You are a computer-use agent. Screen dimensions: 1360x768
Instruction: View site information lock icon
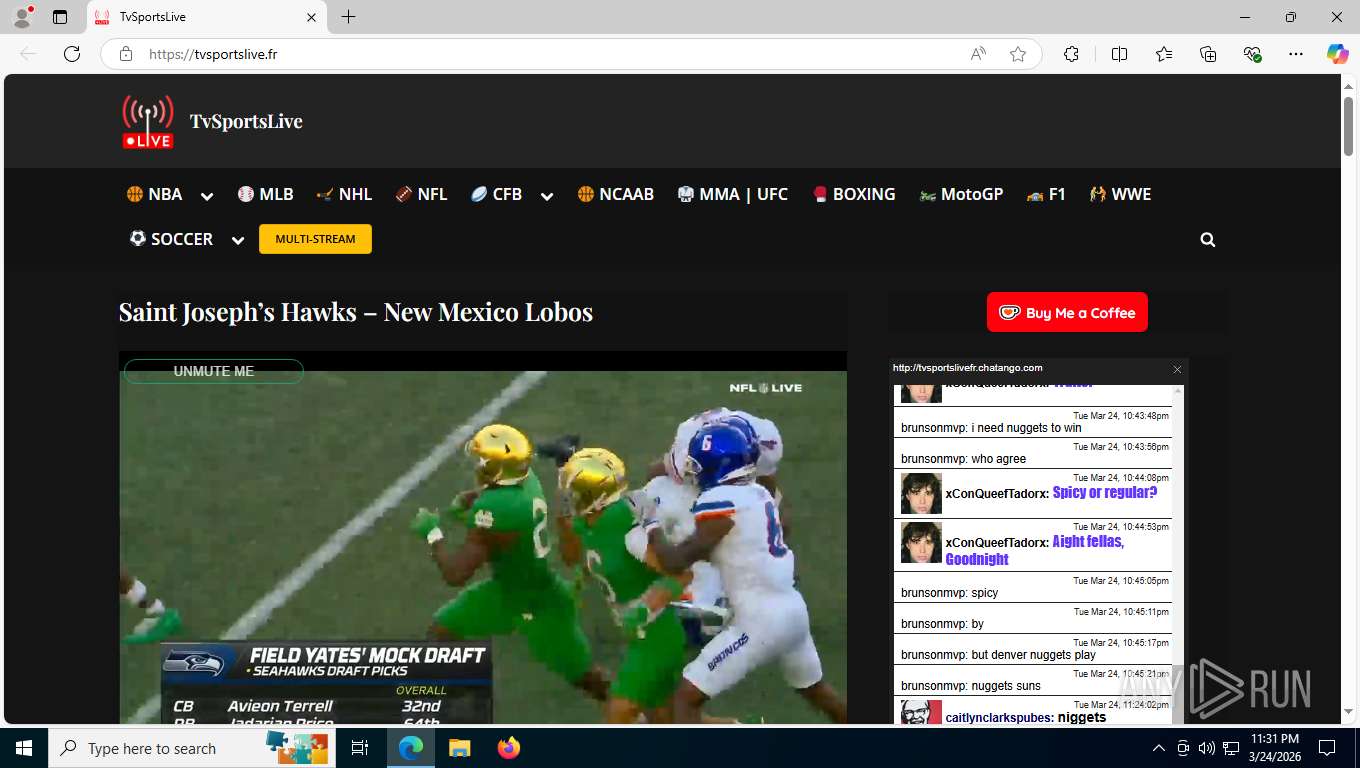click(x=126, y=54)
